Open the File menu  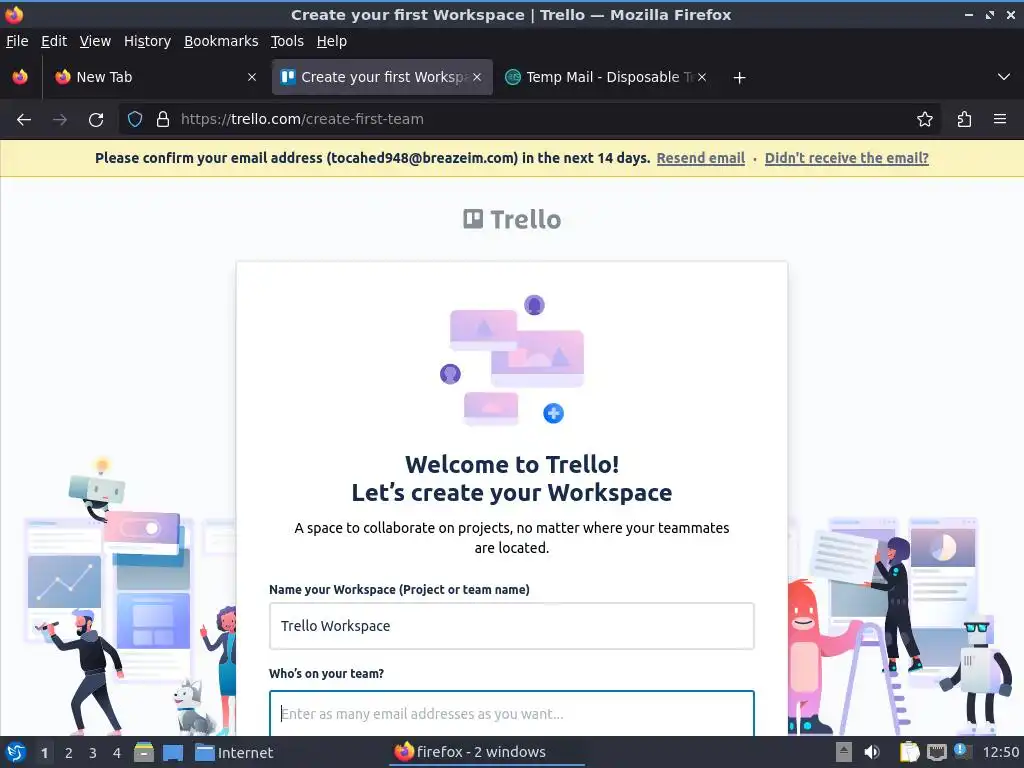pyautogui.click(x=17, y=41)
